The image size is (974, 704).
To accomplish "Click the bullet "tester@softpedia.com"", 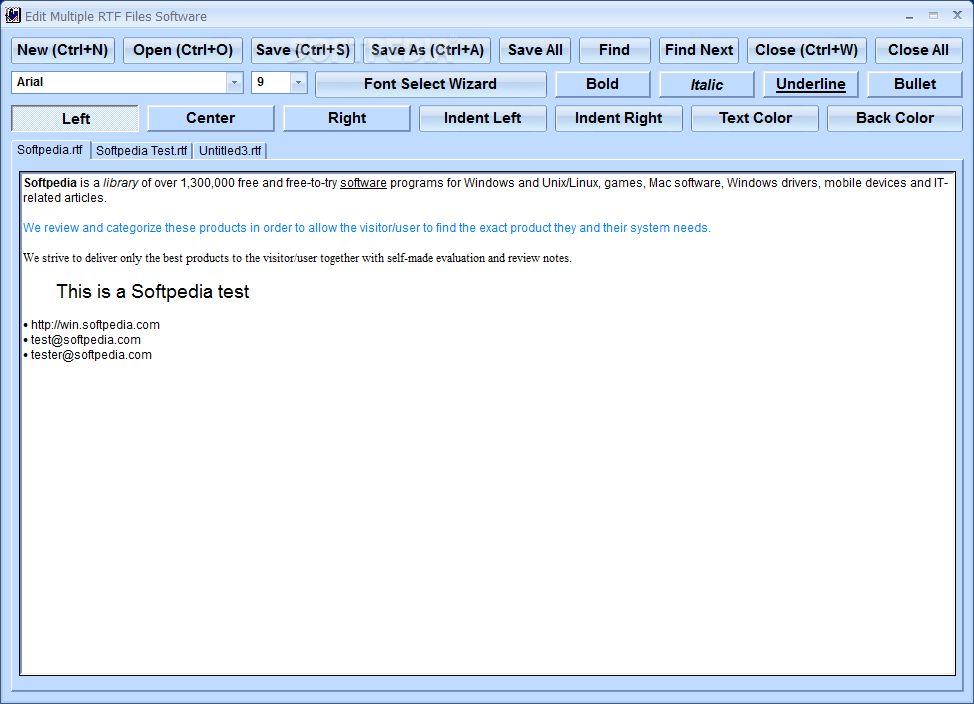I will click(x=91, y=355).
